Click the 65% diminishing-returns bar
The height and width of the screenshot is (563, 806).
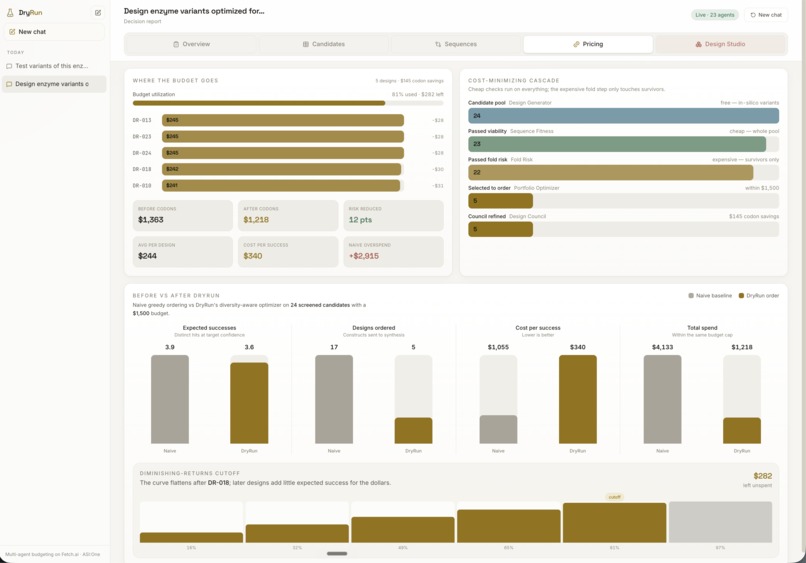[x=509, y=526]
